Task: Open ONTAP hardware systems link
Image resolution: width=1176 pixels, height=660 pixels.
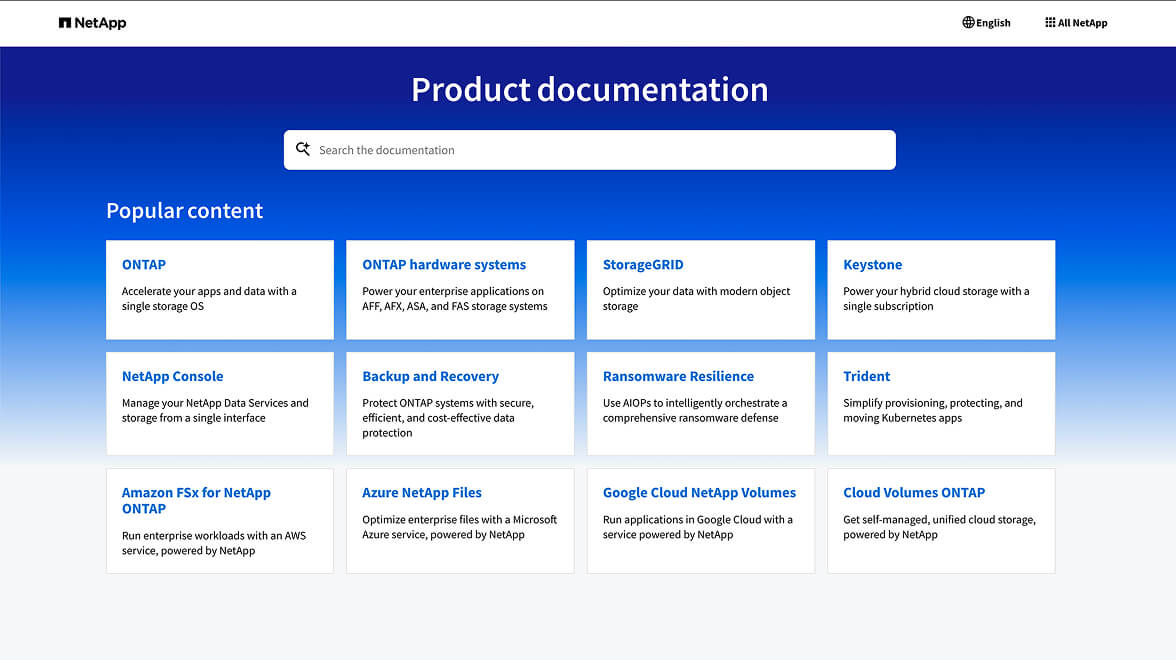Action: [x=444, y=265]
